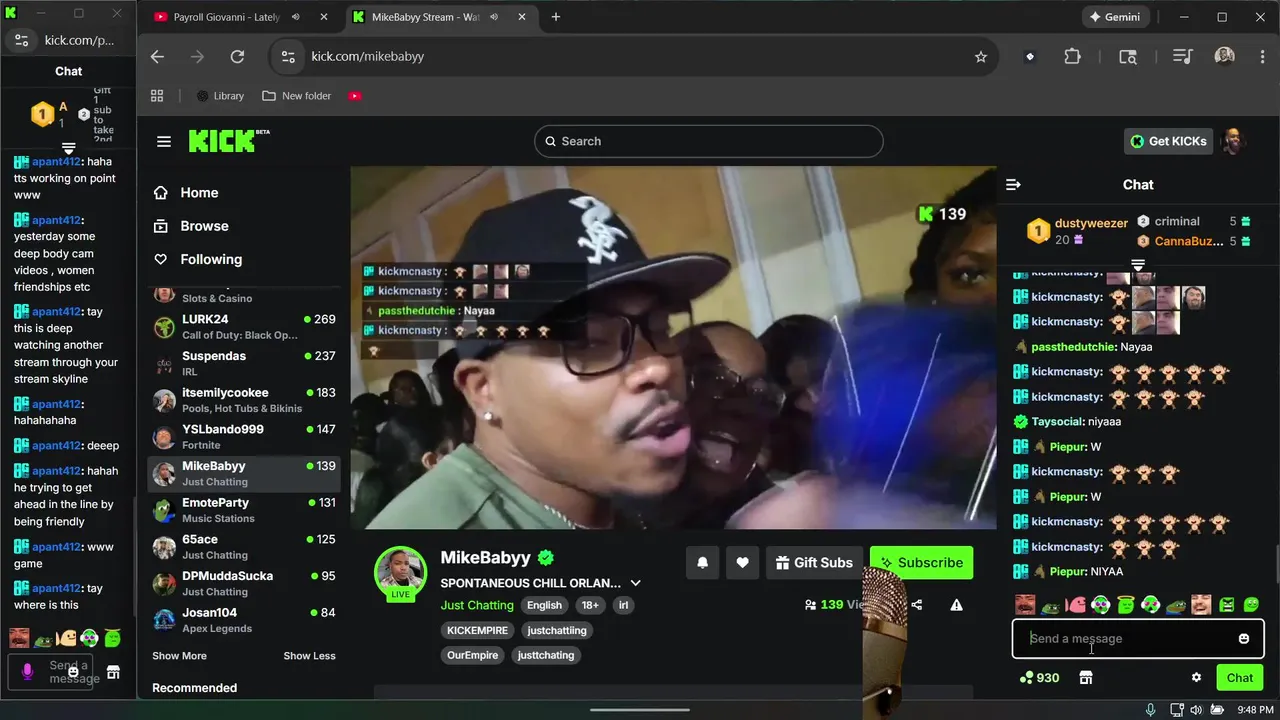Switch to the Payroll Giovanni tab
This screenshot has width=1280, height=720.
coord(240,17)
